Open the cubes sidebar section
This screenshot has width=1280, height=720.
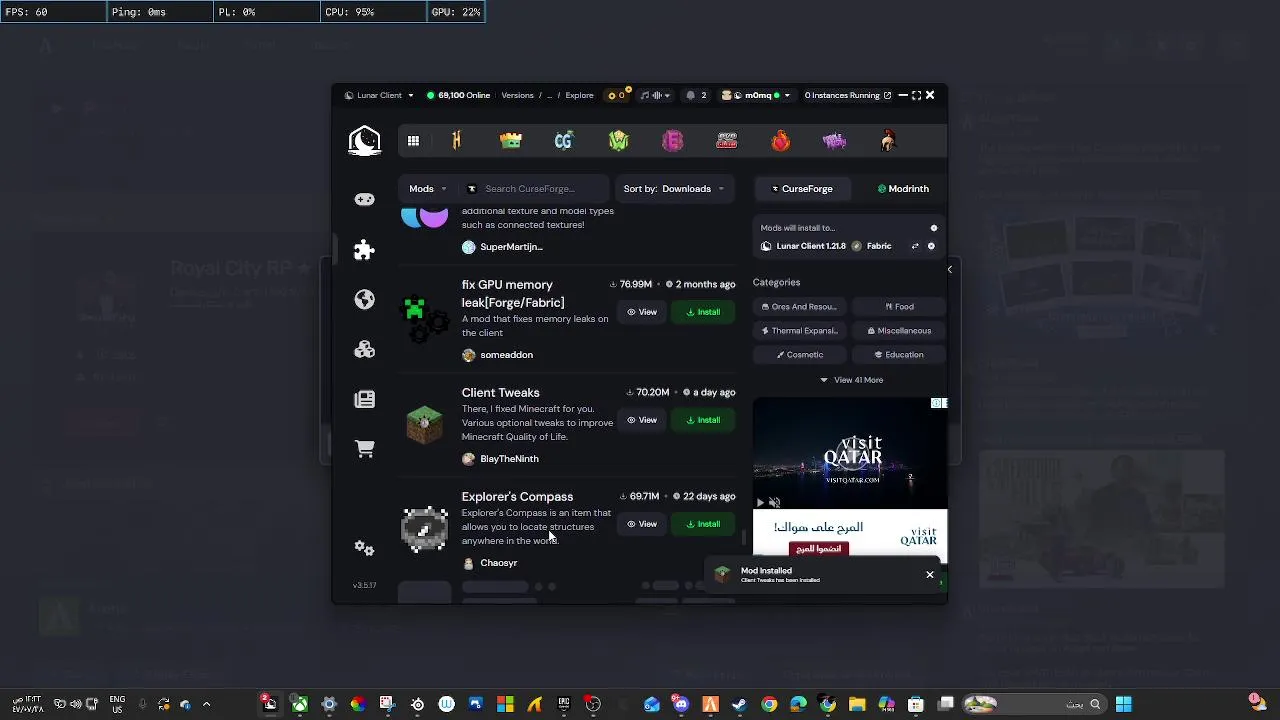[364, 349]
